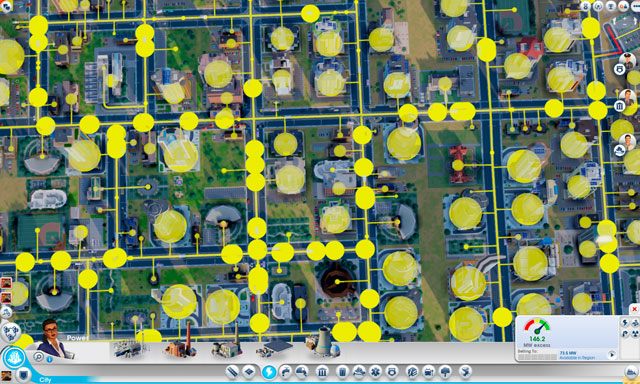This screenshot has height=384, width=640.
Task: Open the Sewage menu icon
Action: (x=302, y=371)
